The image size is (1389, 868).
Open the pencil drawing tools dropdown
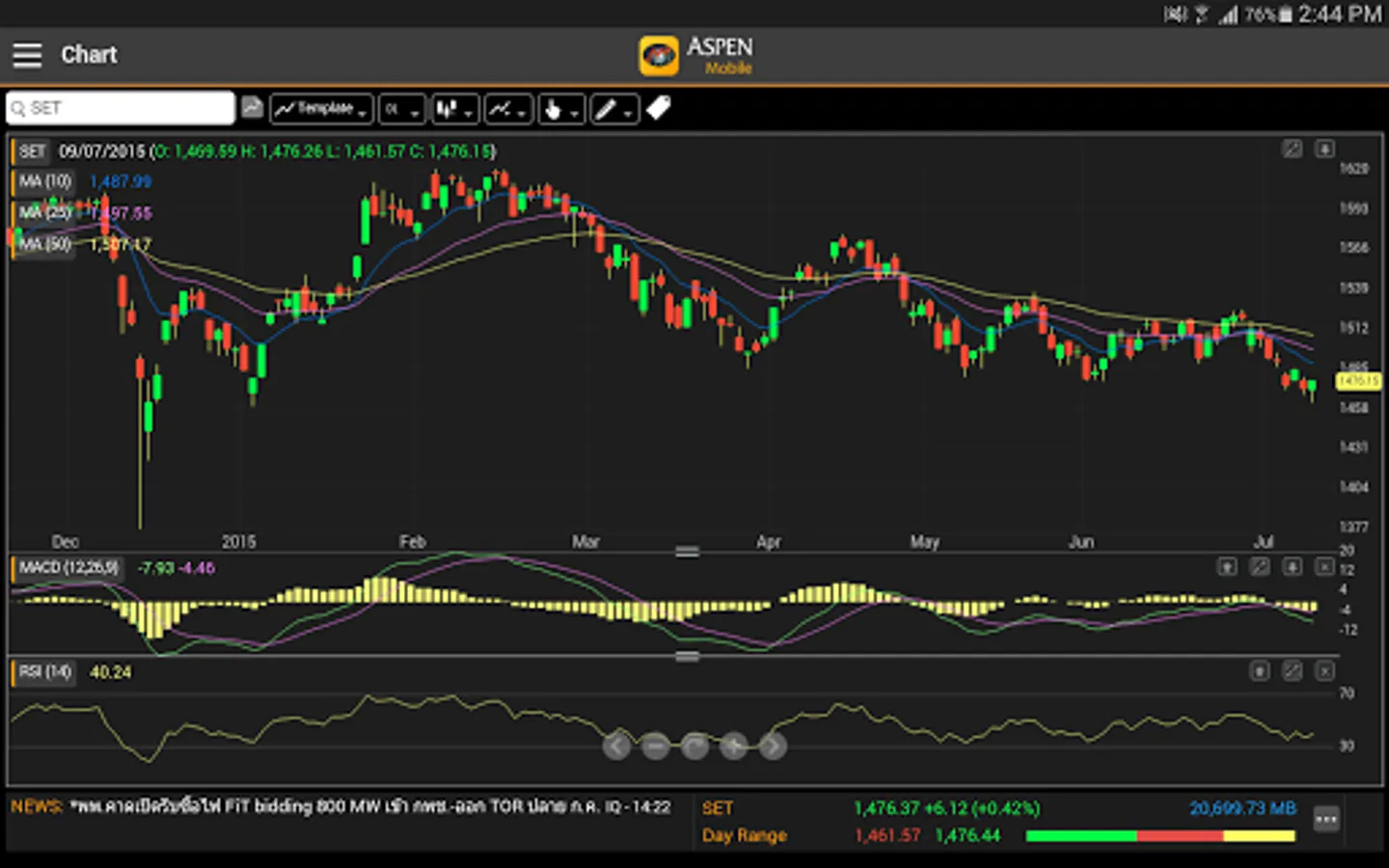[x=613, y=109]
